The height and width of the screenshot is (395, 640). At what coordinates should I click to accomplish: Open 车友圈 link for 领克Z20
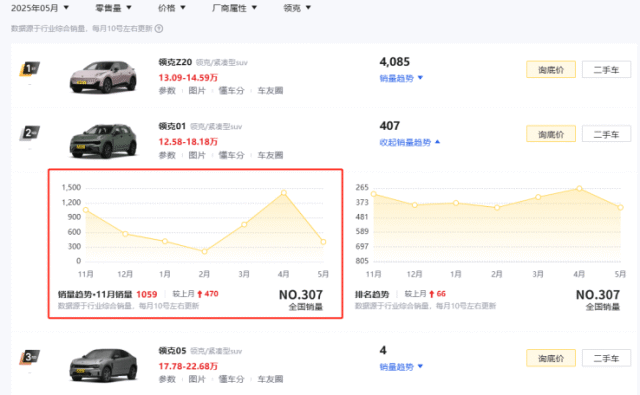click(x=270, y=91)
